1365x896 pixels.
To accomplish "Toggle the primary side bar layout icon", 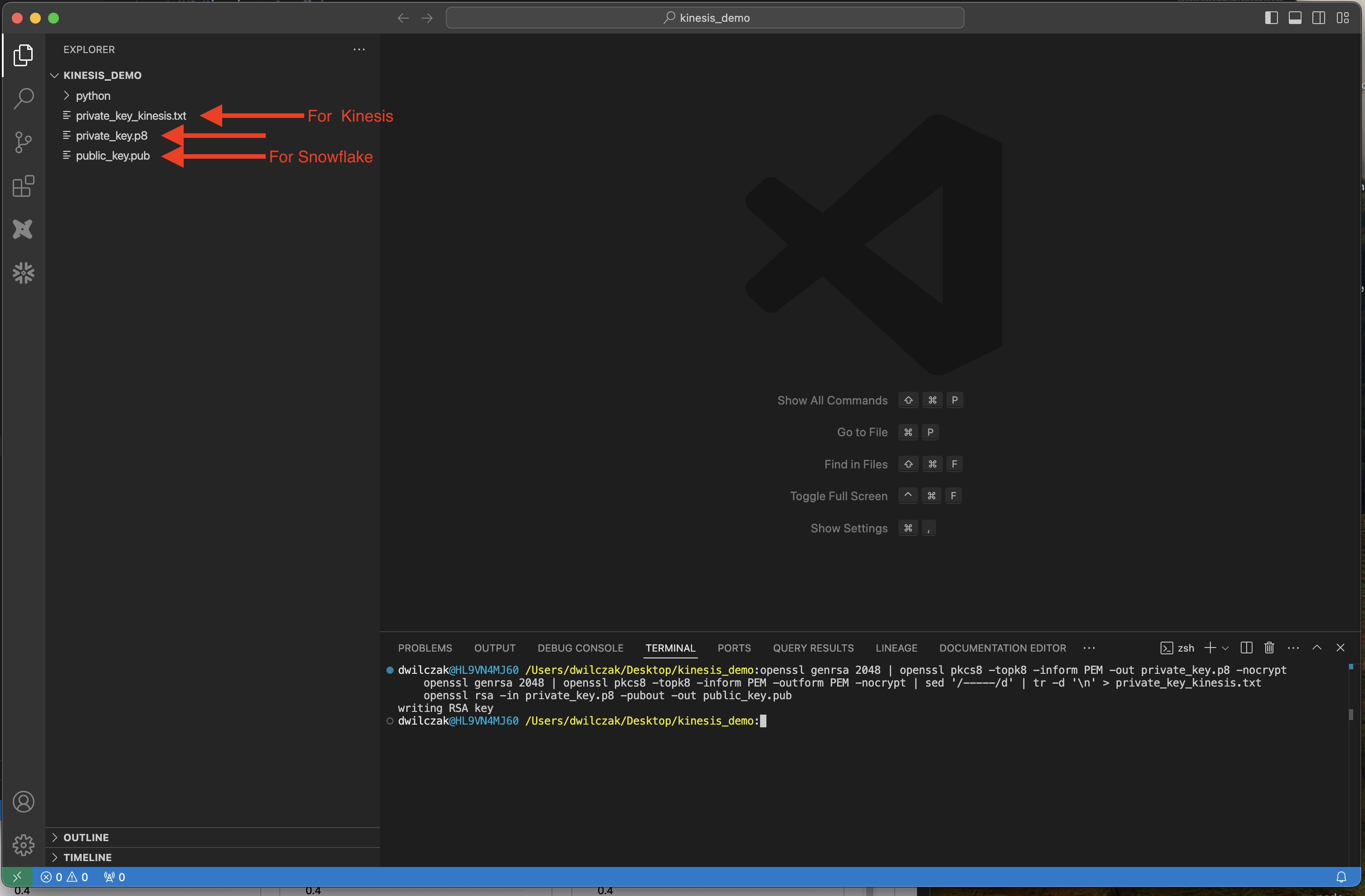I will coord(1272,18).
